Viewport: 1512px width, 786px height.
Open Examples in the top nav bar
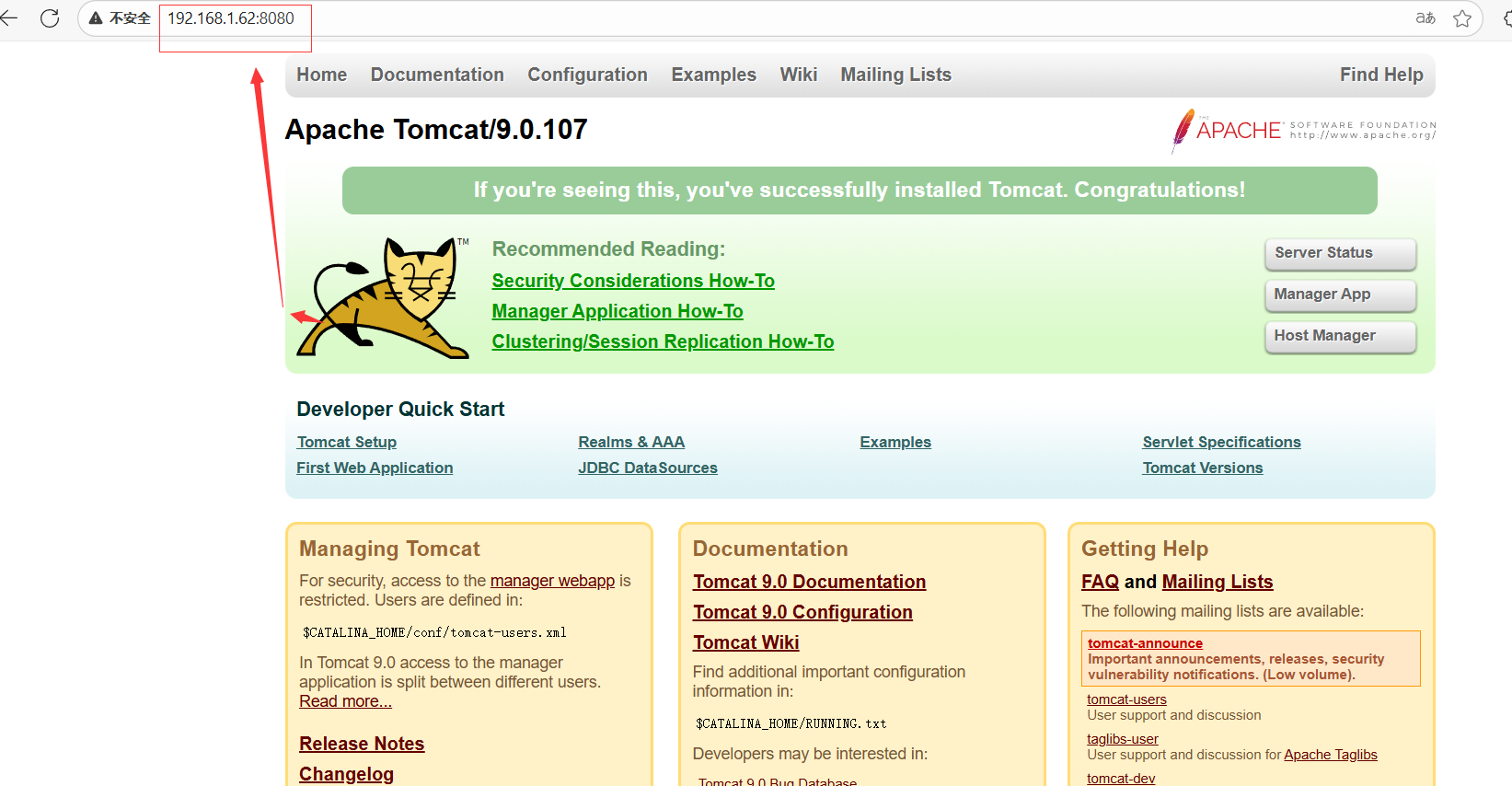tap(713, 75)
